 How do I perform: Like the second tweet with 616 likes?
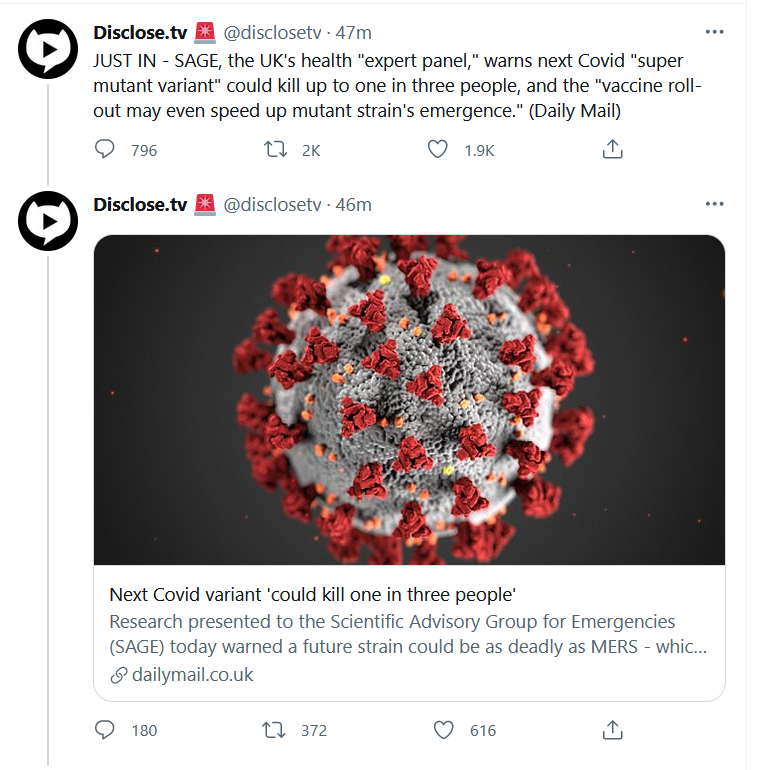[x=443, y=730]
